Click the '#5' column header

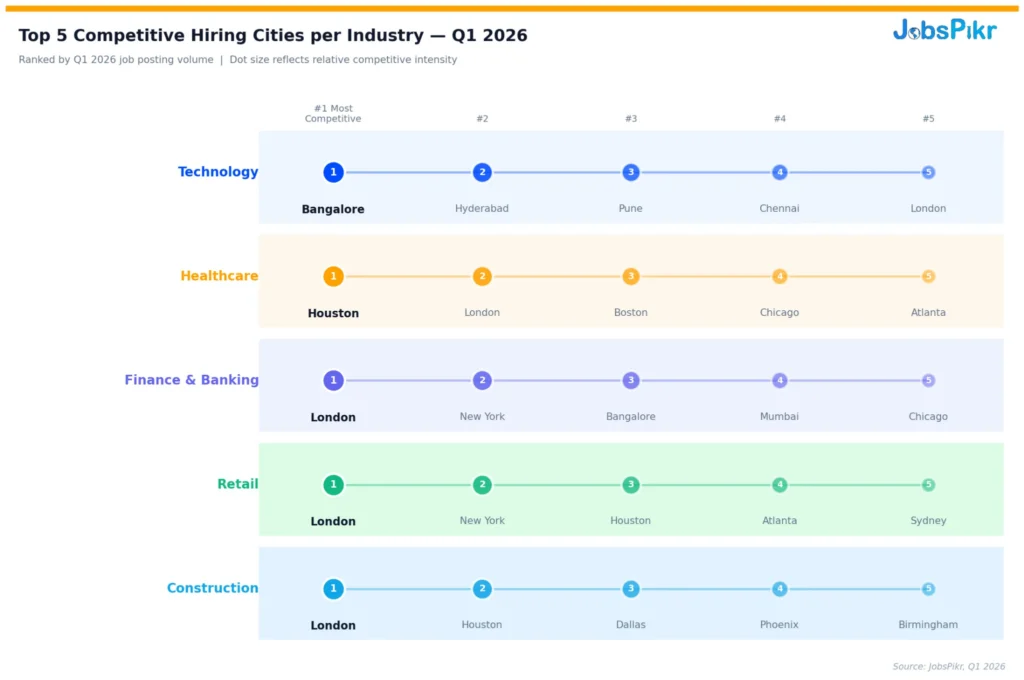click(x=928, y=118)
